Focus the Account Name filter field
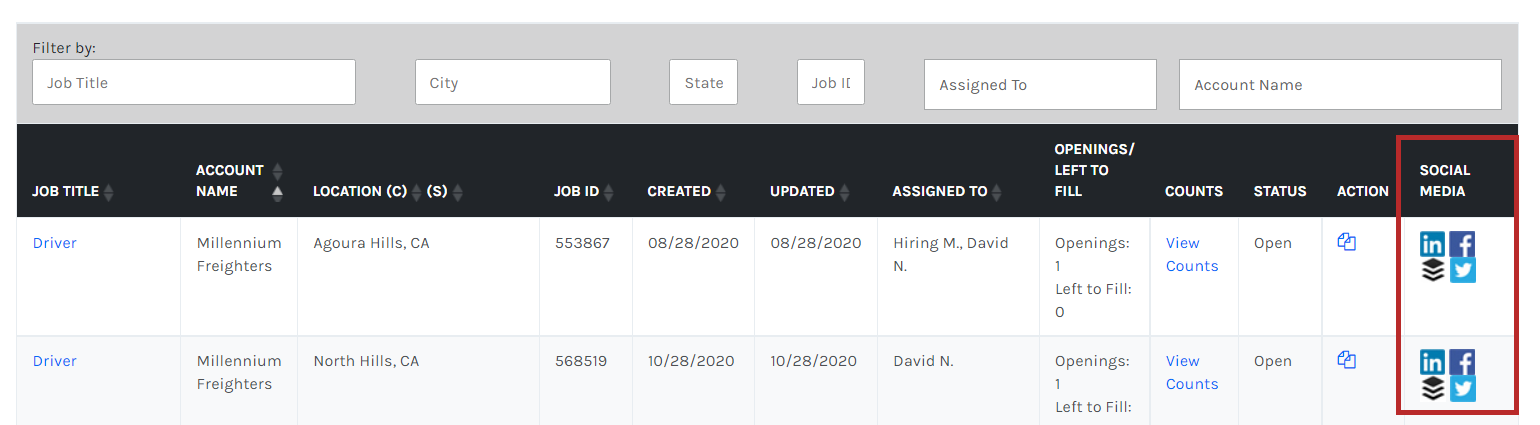Viewport: 1540px width, 425px height. point(1340,85)
